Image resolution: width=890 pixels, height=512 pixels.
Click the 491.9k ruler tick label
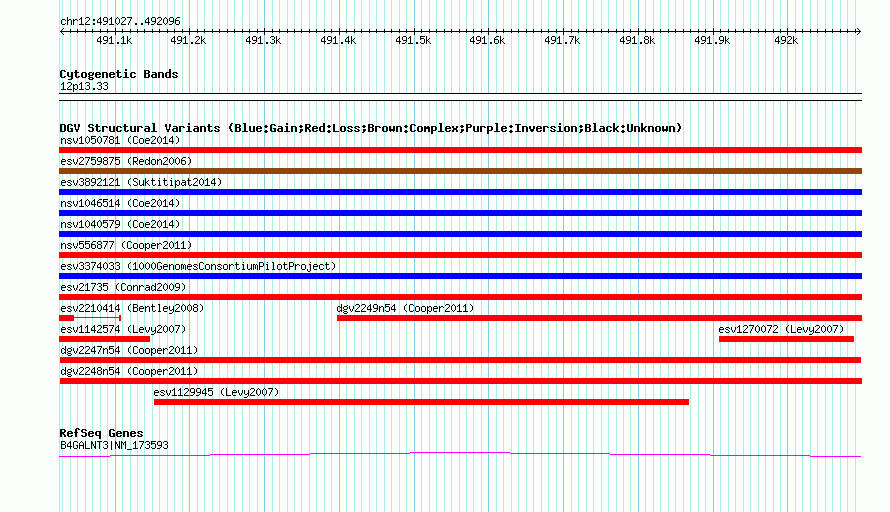coord(712,40)
